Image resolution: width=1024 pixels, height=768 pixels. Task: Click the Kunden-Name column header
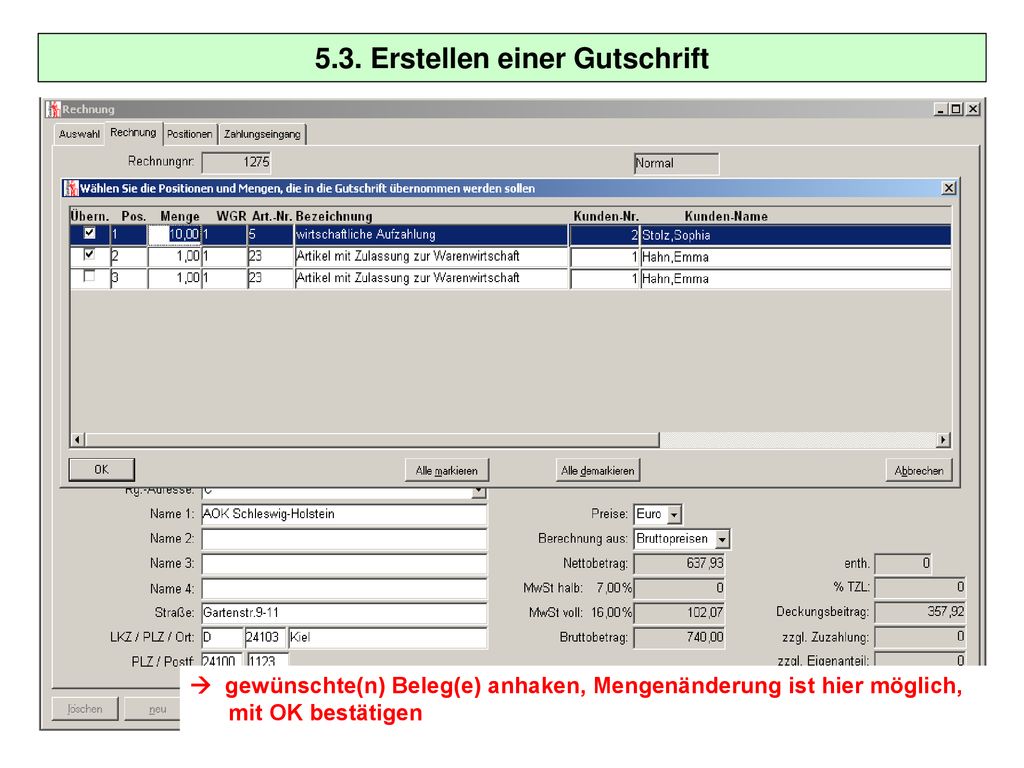coord(726,216)
